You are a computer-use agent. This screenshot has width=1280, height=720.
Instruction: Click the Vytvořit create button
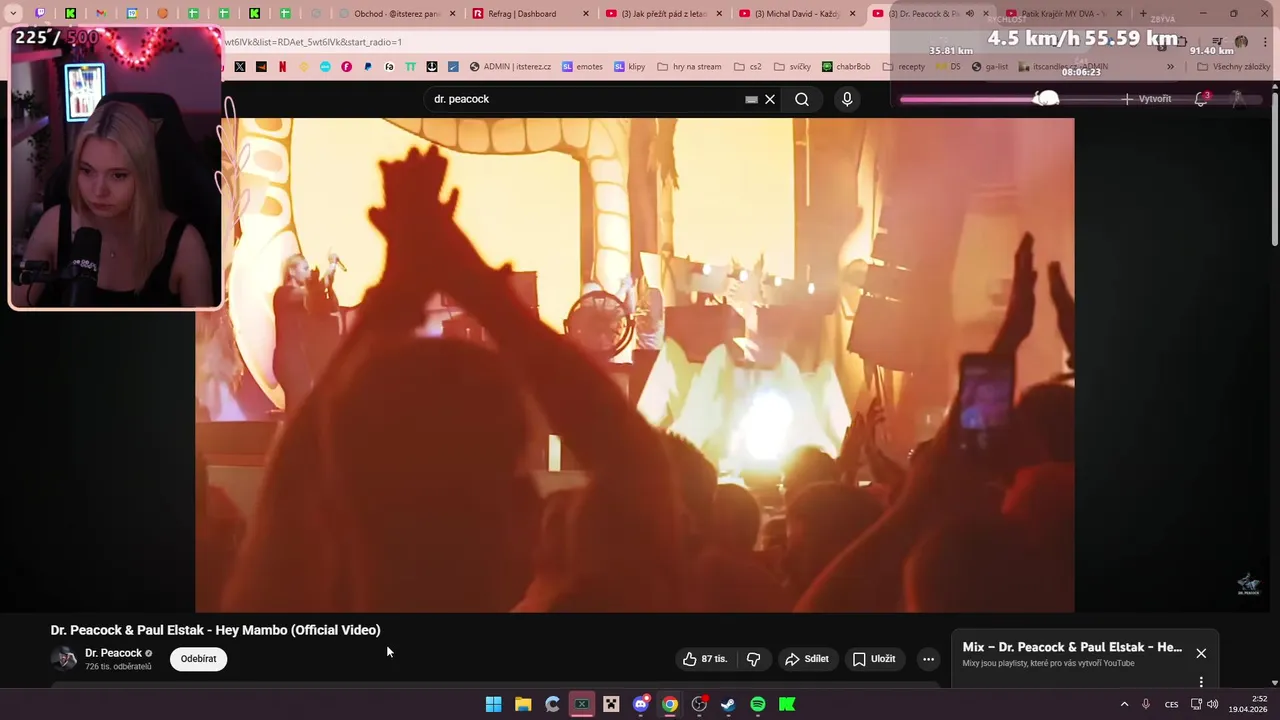point(1146,99)
